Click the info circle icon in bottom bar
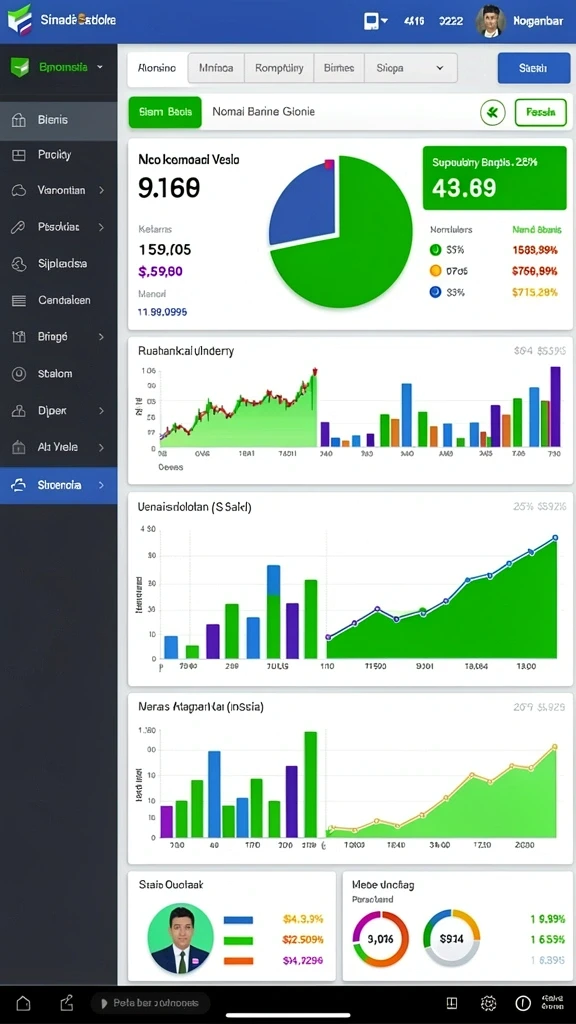The image size is (576, 1024). (x=522, y=1002)
